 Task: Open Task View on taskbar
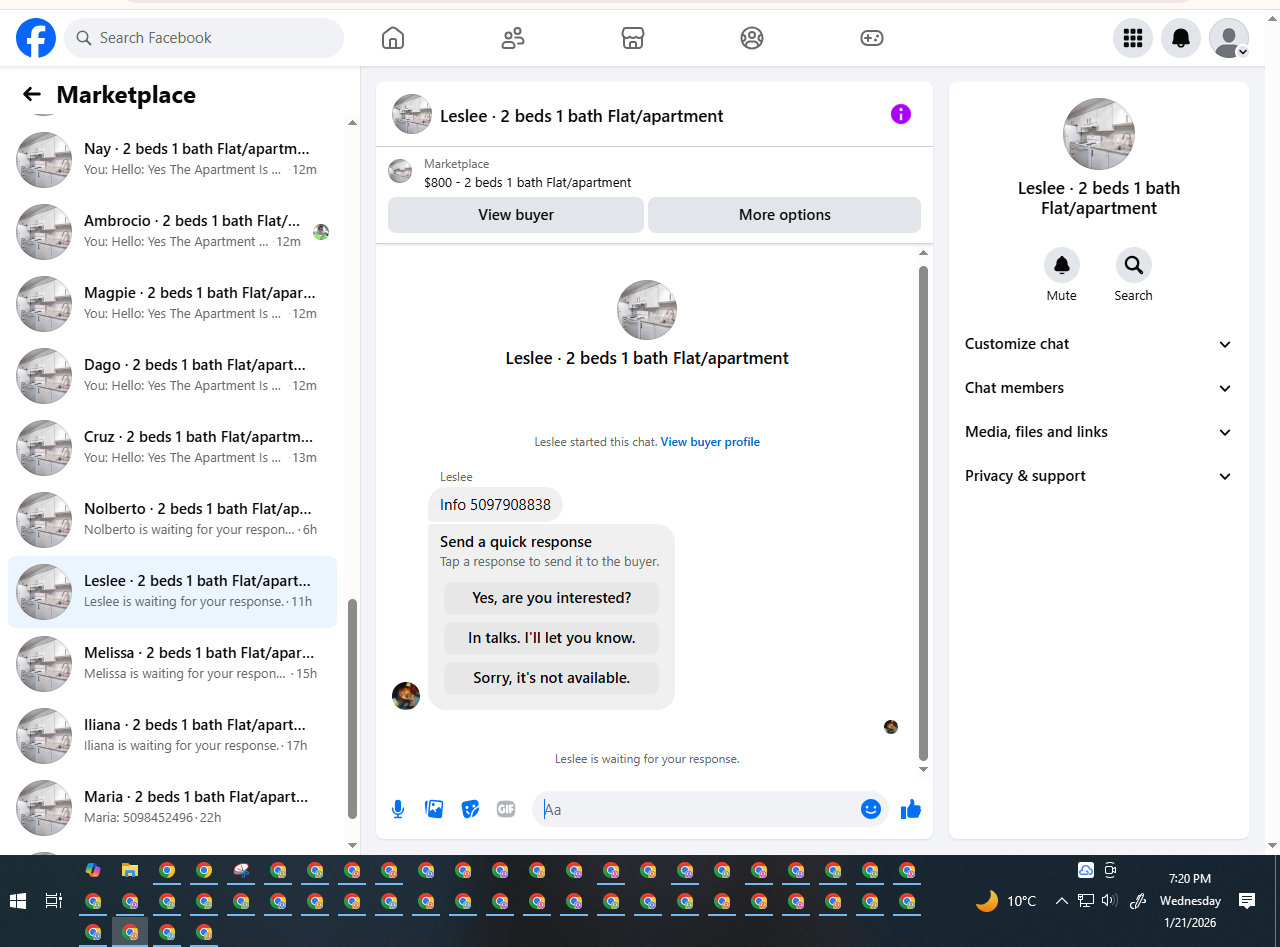54,901
